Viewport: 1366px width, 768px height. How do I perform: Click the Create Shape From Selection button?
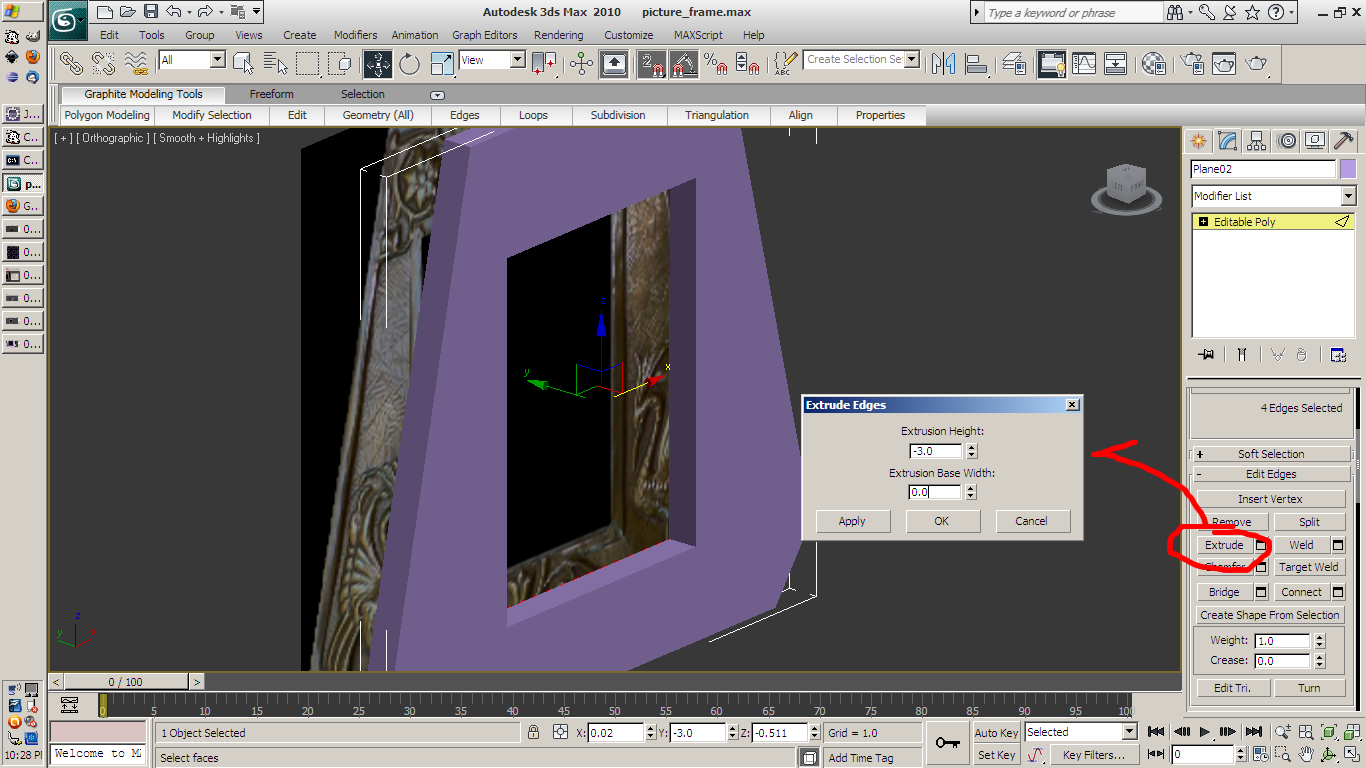(1269, 615)
